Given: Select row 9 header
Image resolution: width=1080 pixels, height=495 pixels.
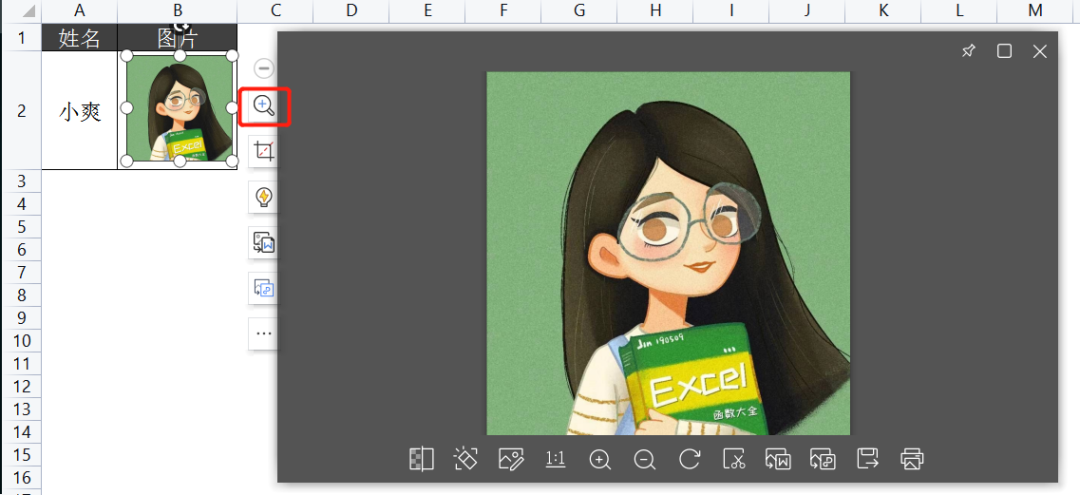Looking at the screenshot, I should pyautogui.click(x=21, y=317).
